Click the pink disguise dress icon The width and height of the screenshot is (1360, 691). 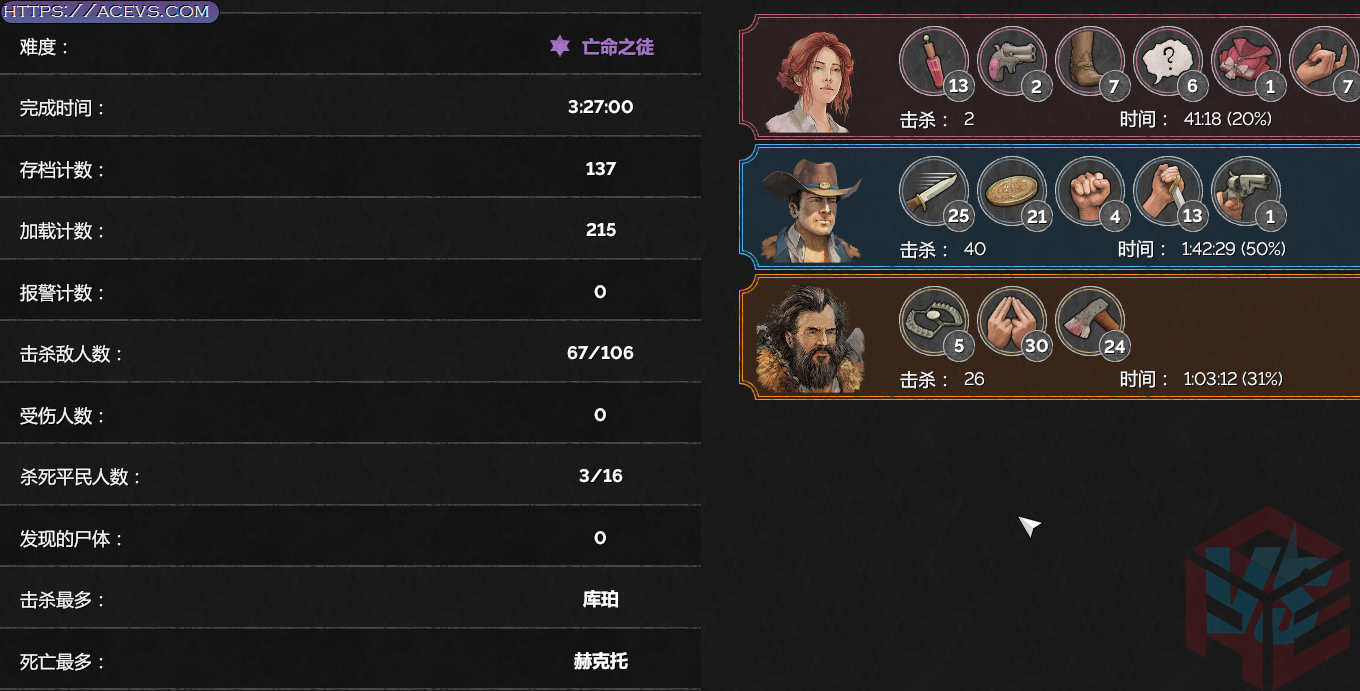click(1246, 62)
